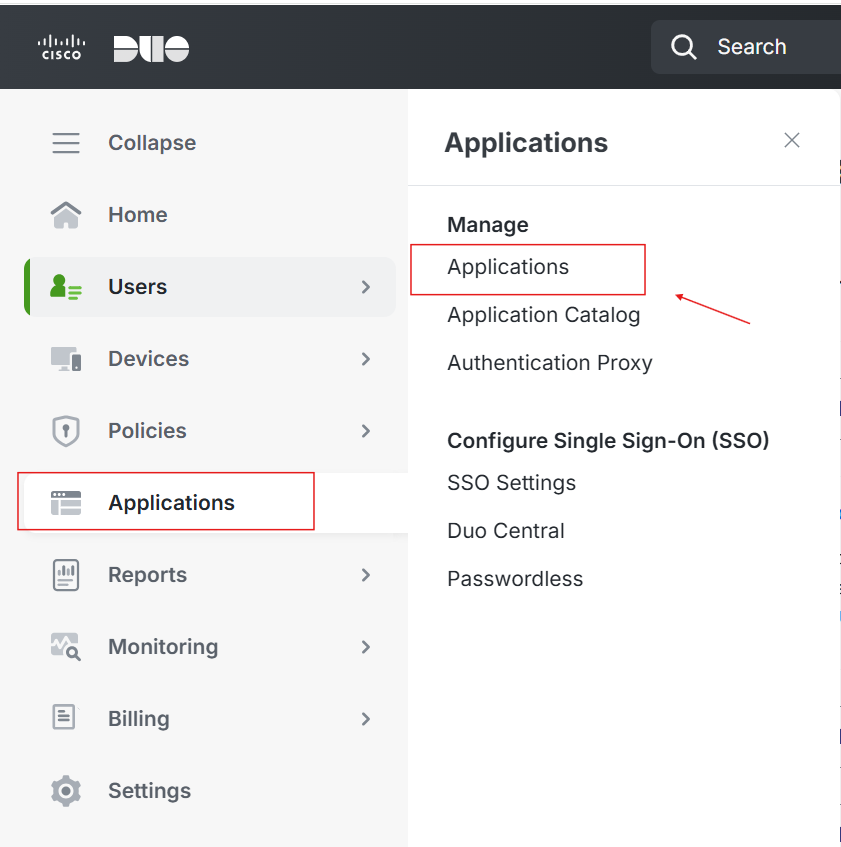Viewport: 841px width, 847px height.
Task: Expand the Devices submenu chevron
Action: (366, 359)
